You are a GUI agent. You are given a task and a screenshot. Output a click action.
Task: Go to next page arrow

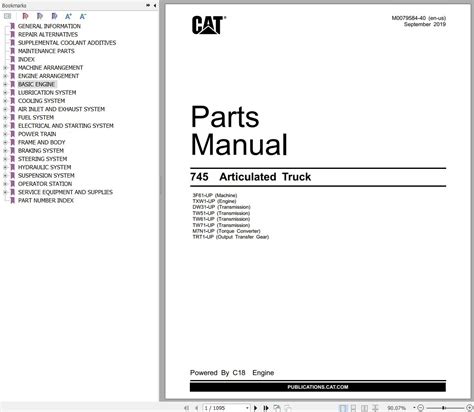pos(256,408)
